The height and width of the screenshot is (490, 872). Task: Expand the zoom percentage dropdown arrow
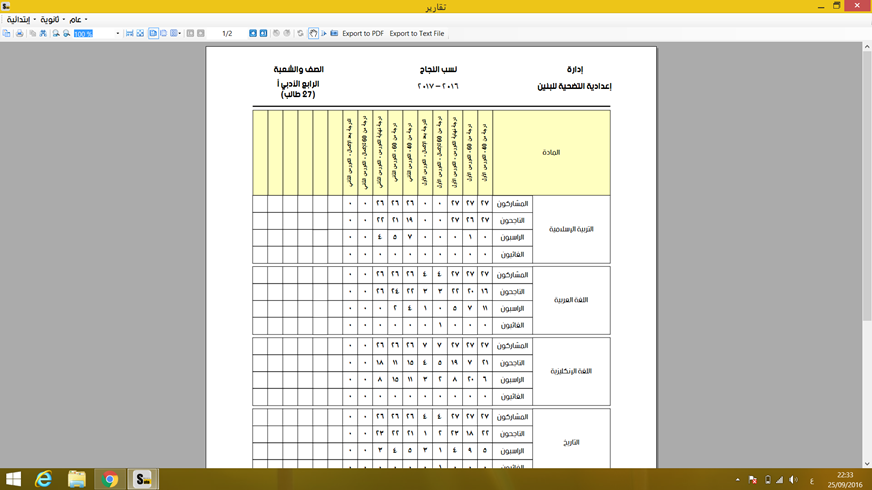[118, 34]
